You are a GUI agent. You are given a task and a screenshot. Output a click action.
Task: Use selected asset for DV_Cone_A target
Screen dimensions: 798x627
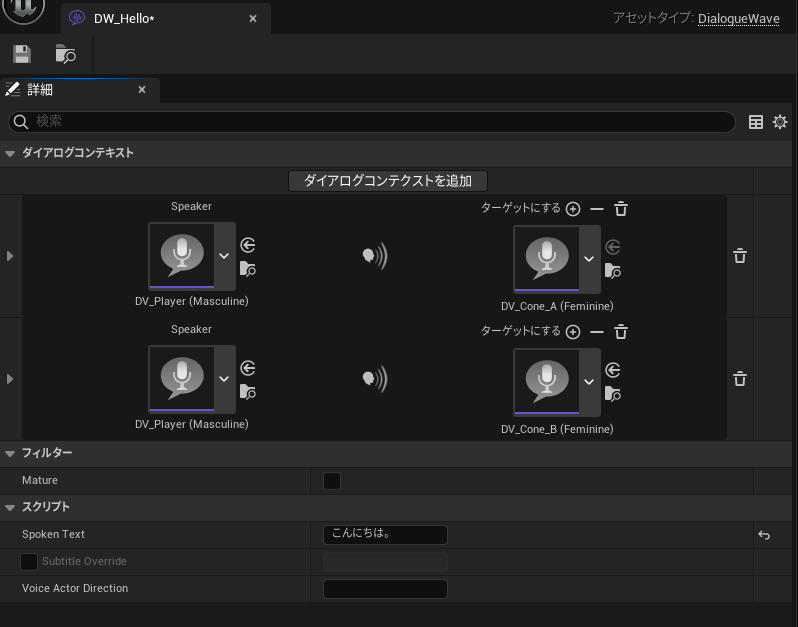(613, 247)
